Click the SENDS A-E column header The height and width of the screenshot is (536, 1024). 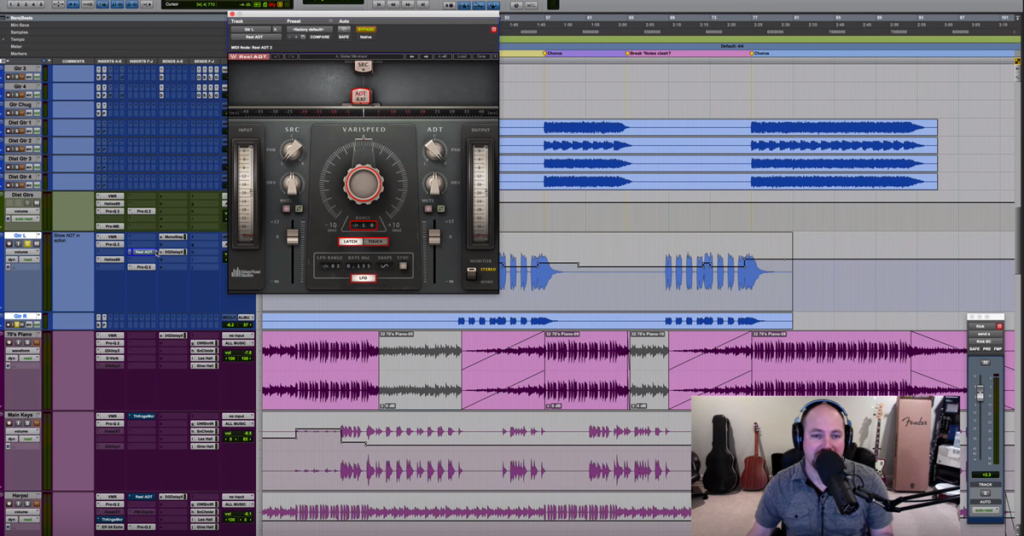tap(172, 61)
